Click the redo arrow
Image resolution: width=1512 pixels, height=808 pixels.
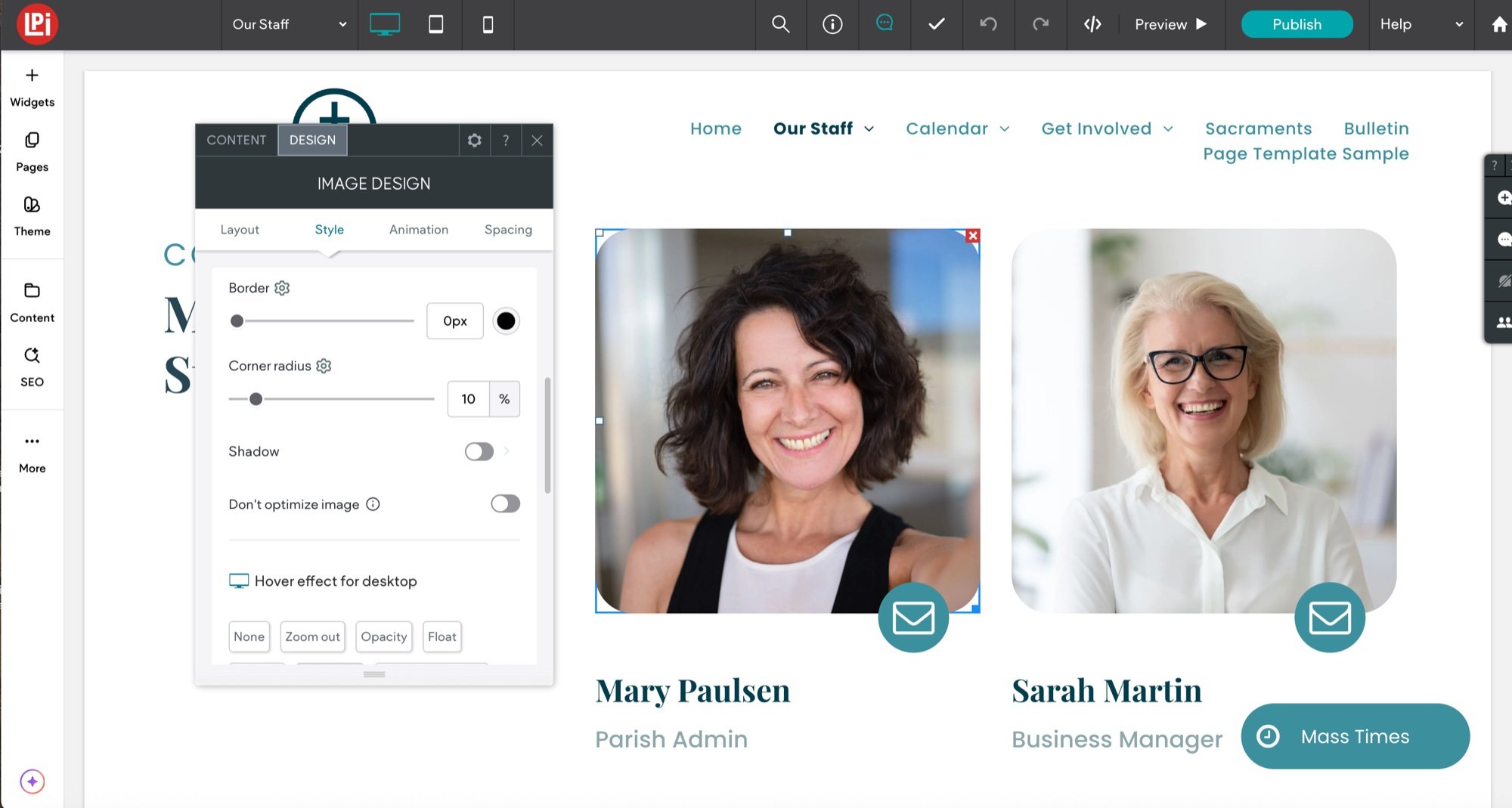pos(1040,24)
